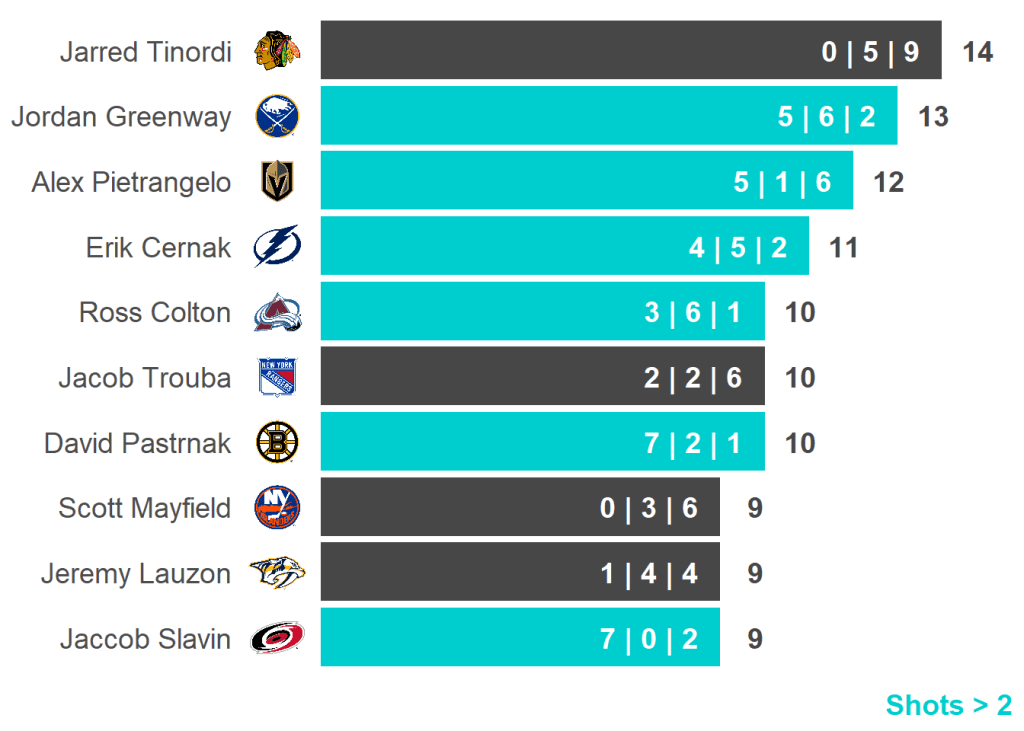Click the New York Islanders logo
The image size is (1024, 731).
[277, 508]
